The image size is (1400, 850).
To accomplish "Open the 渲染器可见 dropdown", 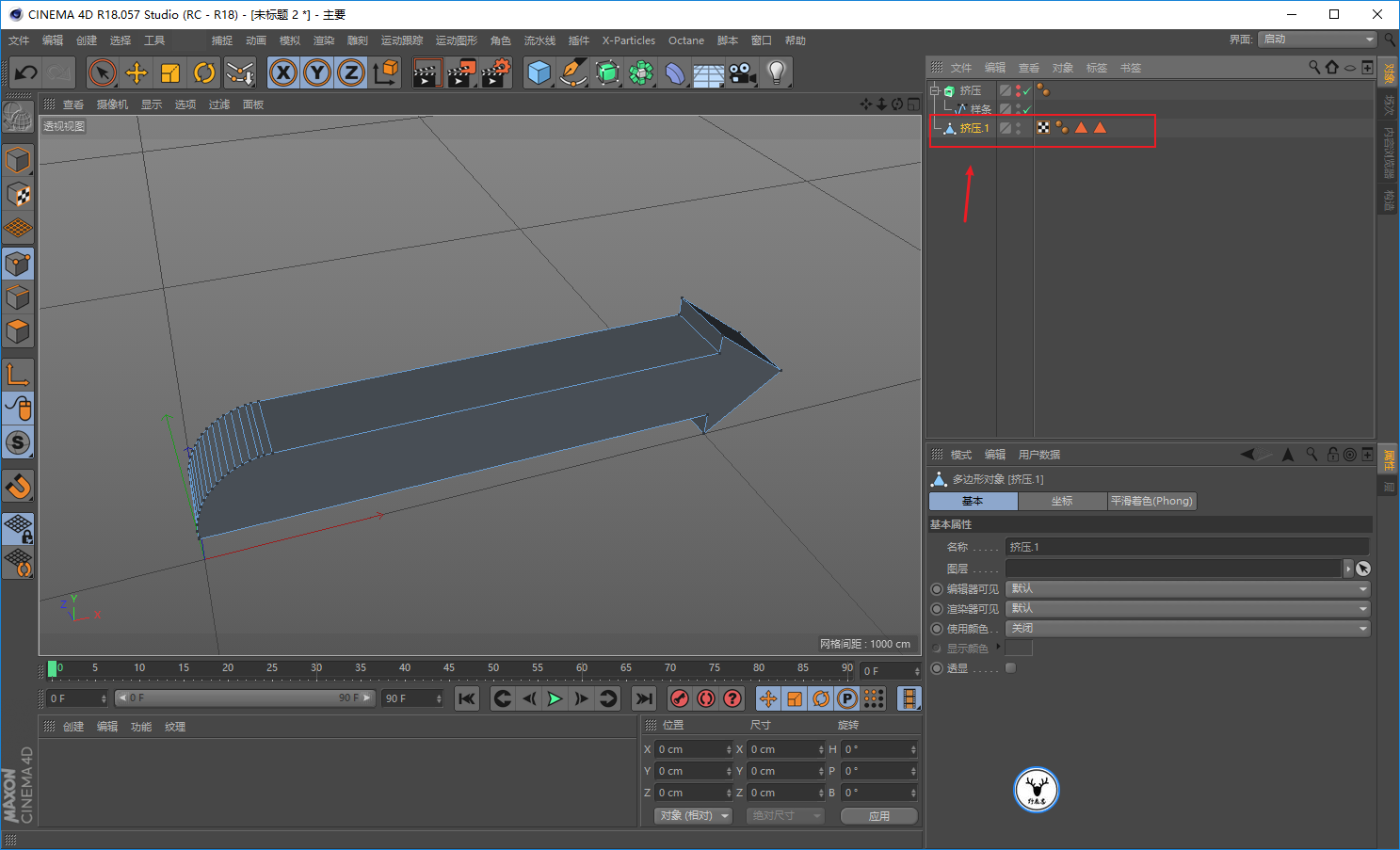I will click(1188, 609).
